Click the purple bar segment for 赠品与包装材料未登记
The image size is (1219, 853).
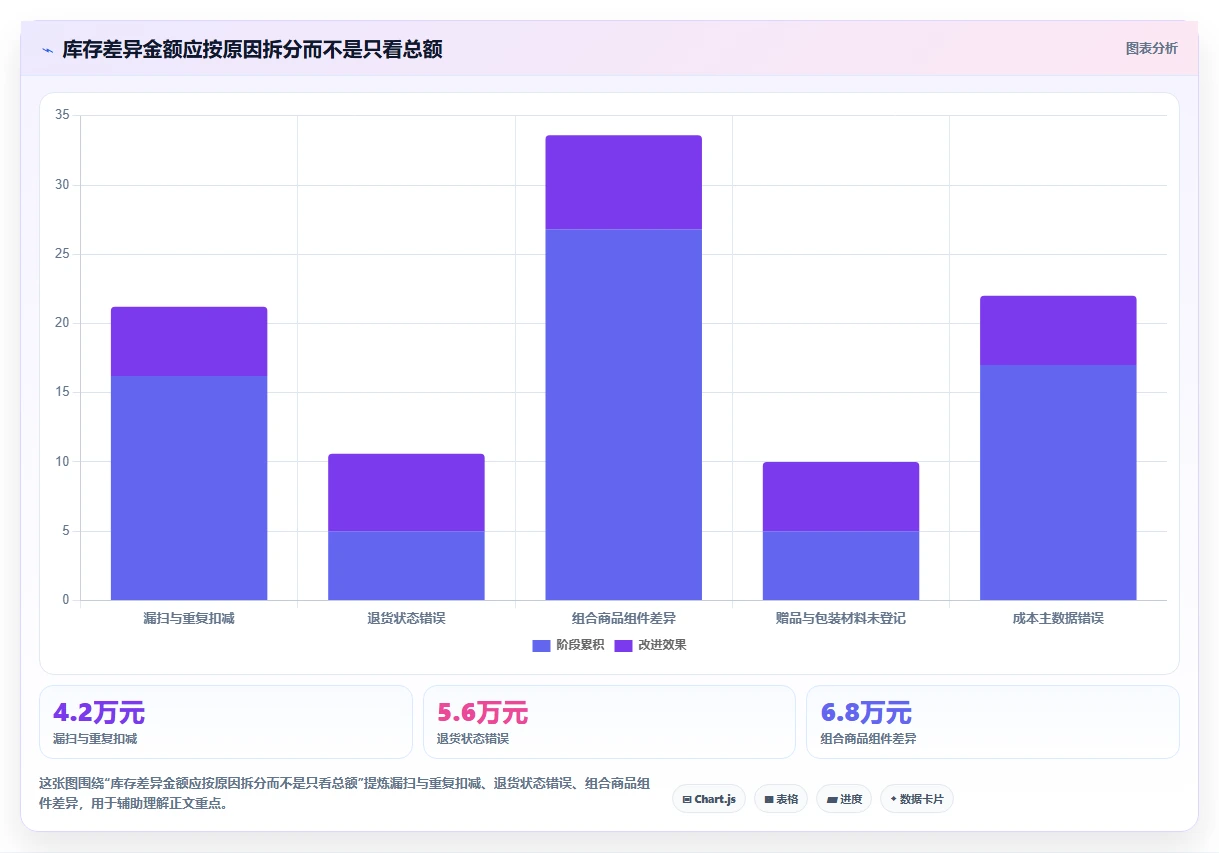pos(841,496)
